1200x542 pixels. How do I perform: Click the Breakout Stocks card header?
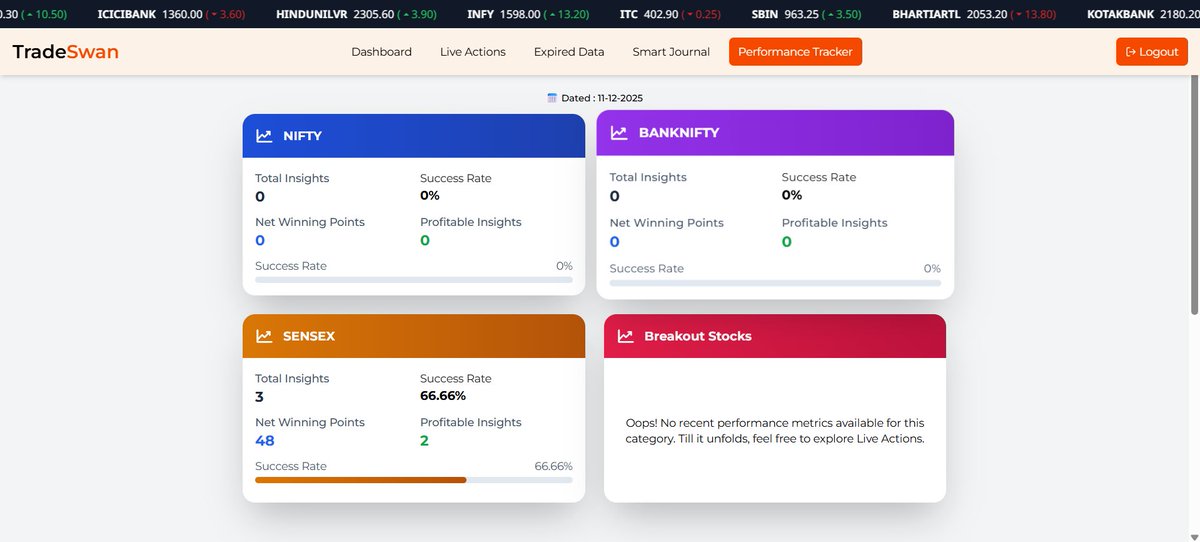click(x=775, y=336)
